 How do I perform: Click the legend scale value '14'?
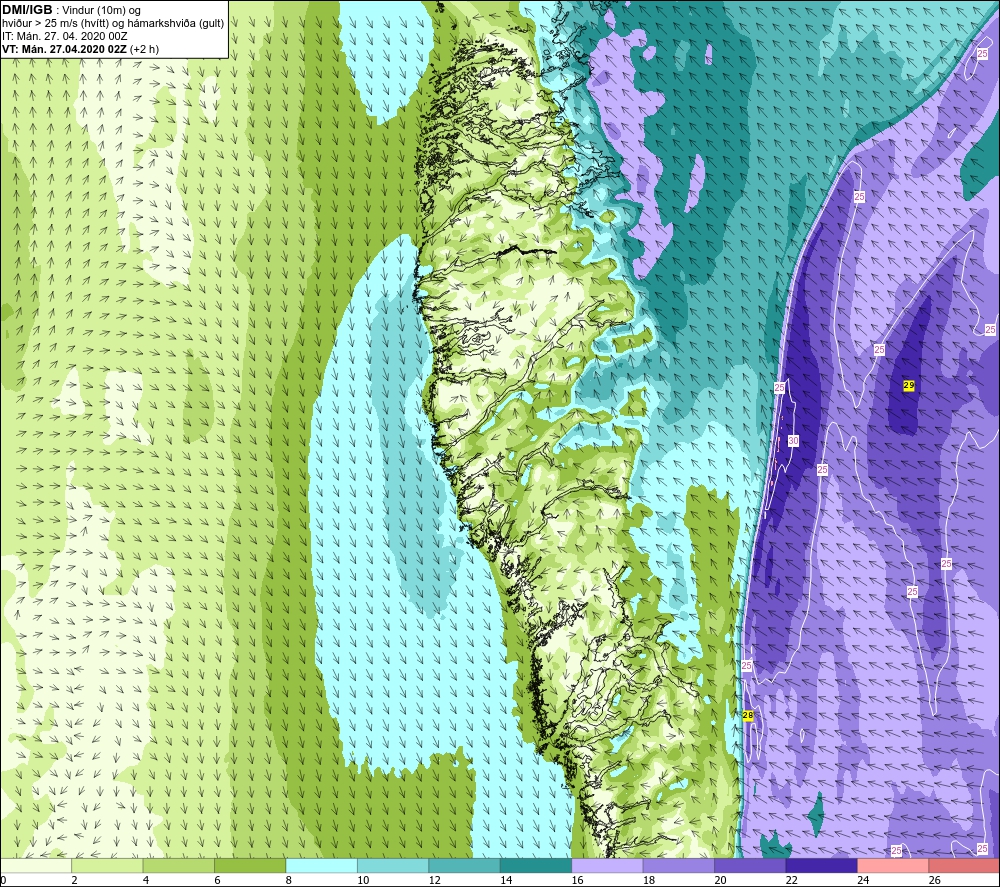tap(506, 880)
